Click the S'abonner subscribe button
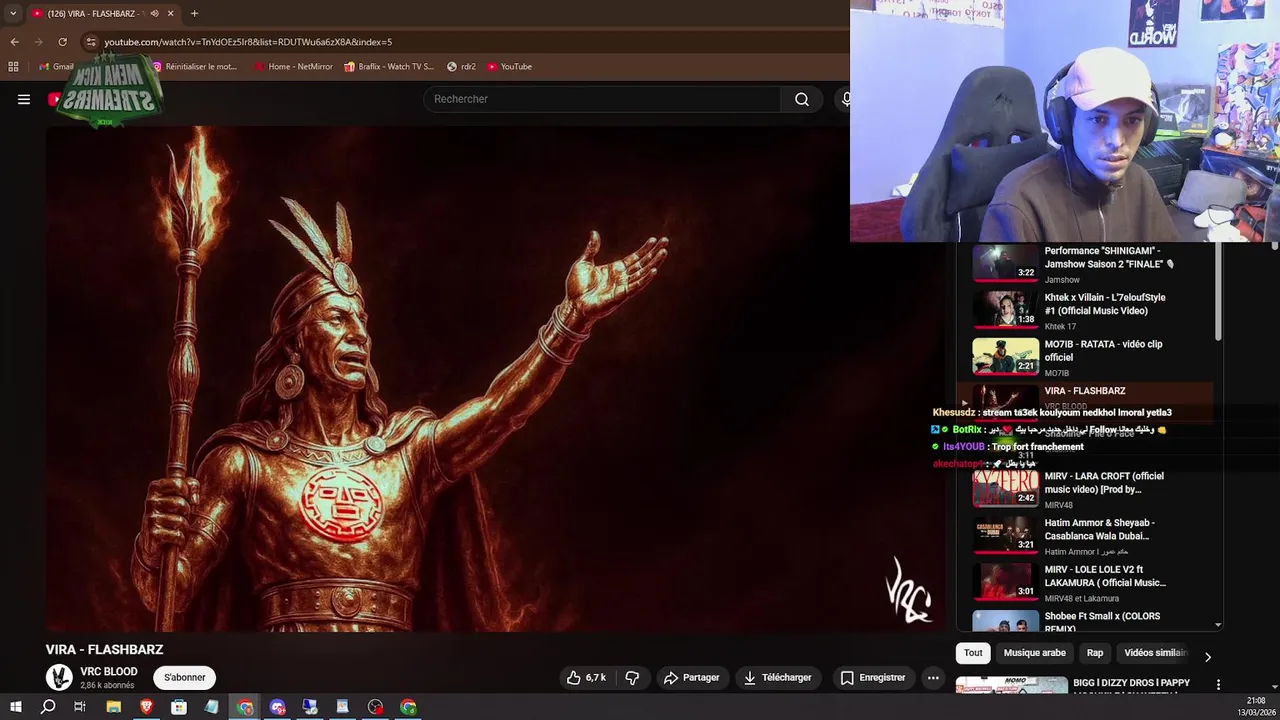 tap(185, 677)
